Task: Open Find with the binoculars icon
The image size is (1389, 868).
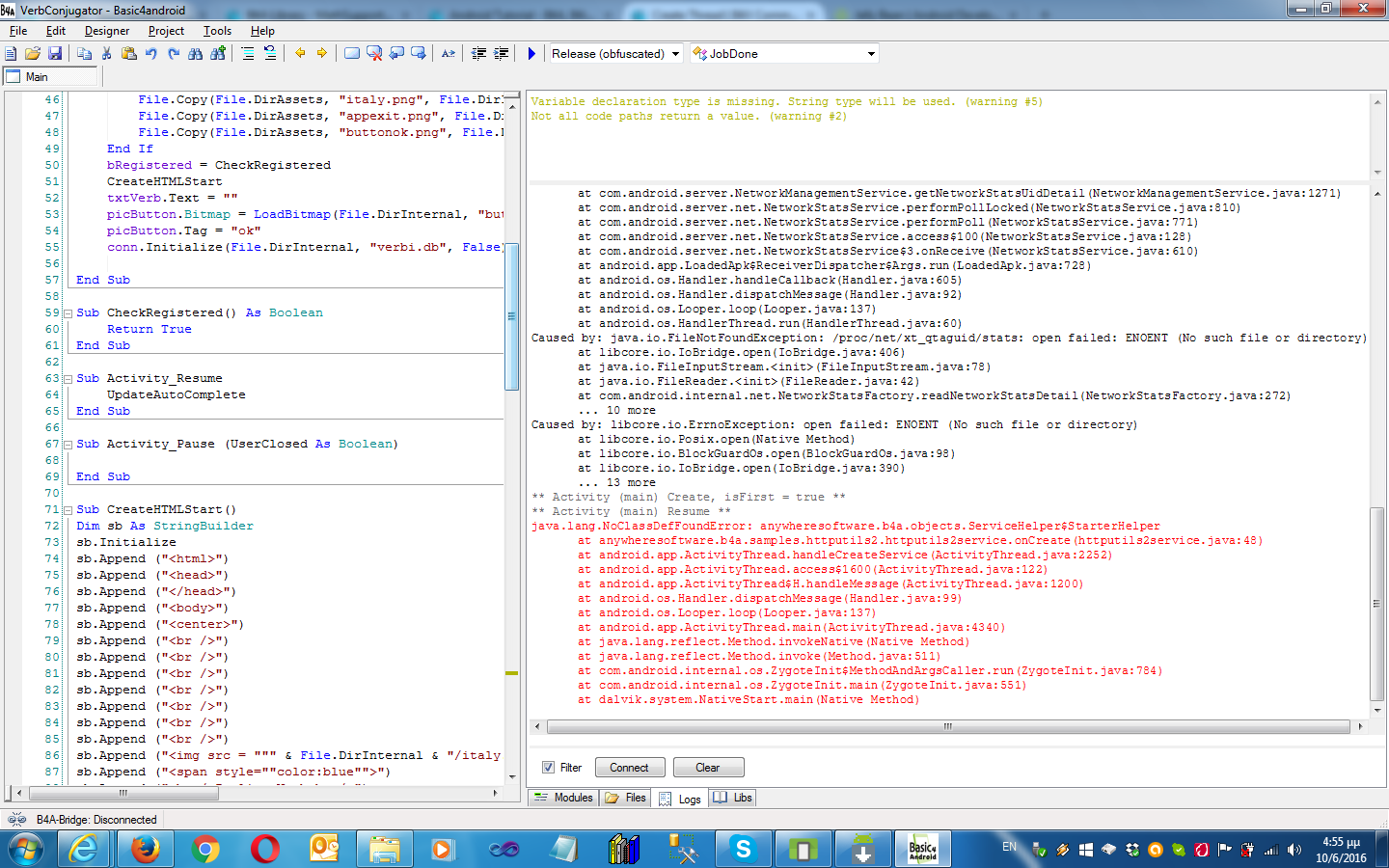Action: pos(196,54)
